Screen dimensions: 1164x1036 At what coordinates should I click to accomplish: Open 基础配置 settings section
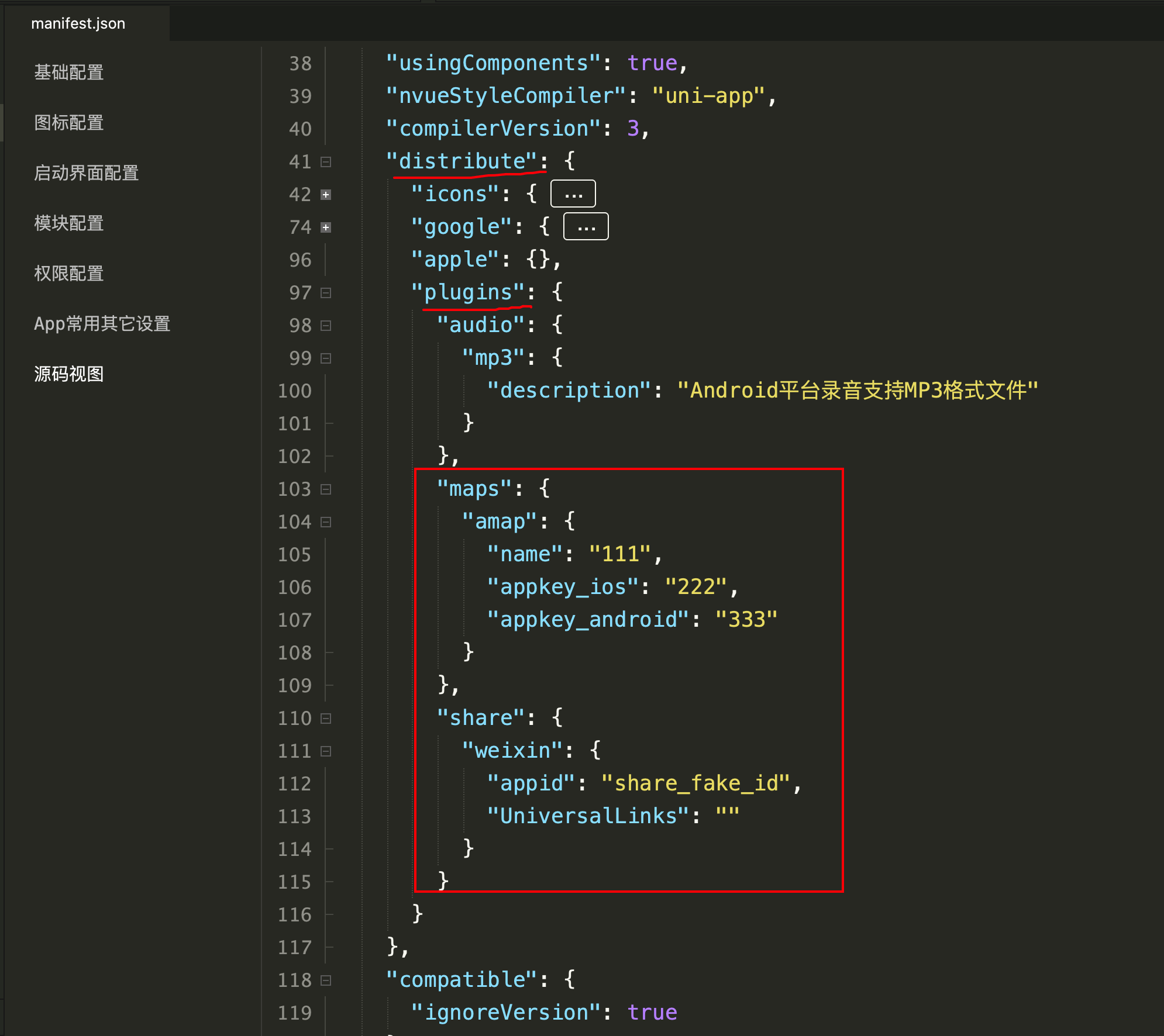point(69,72)
